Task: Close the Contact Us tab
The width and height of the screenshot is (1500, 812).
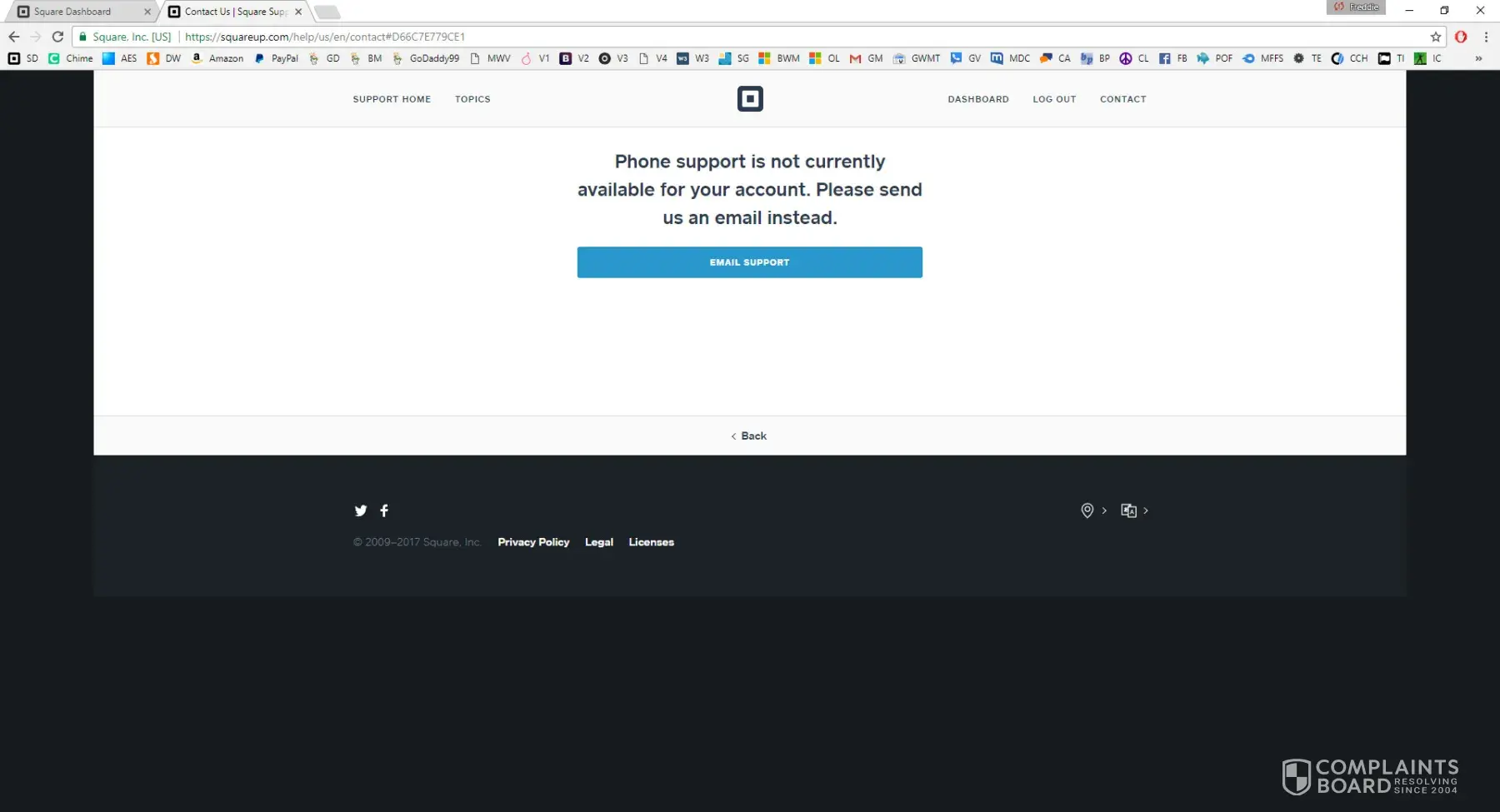Action: (x=298, y=12)
